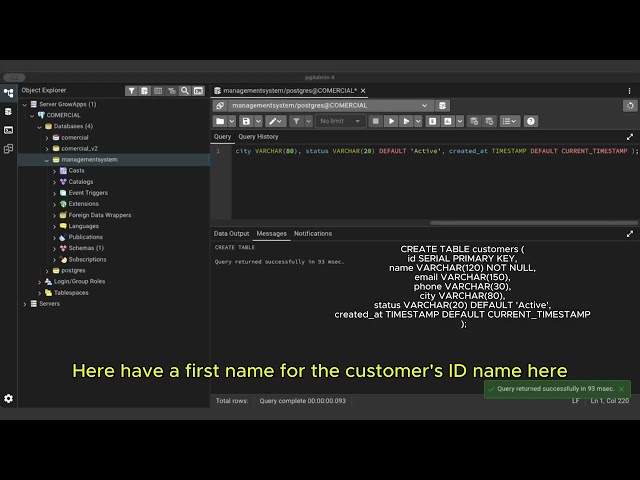The width and height of the screenshot is (640, 480).
Task: Click the query filter funnel icon
Action: [296, 121]
